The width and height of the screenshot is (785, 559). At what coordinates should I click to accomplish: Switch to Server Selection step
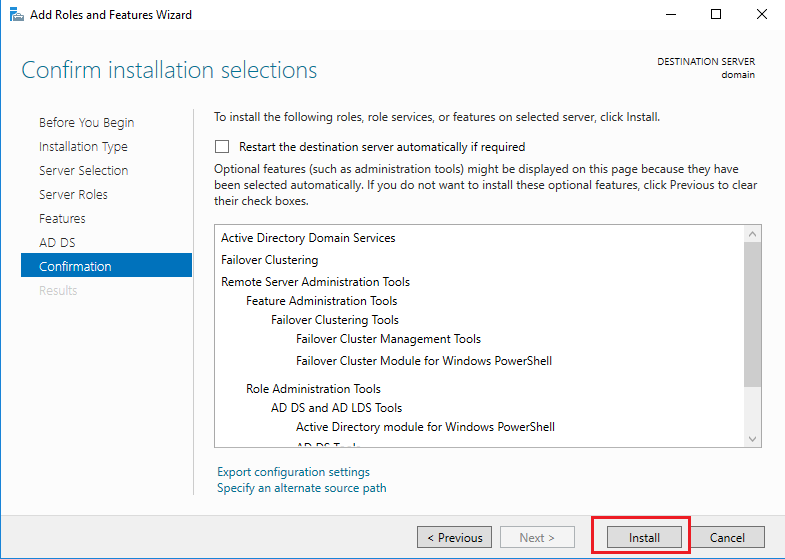point(83,171)
